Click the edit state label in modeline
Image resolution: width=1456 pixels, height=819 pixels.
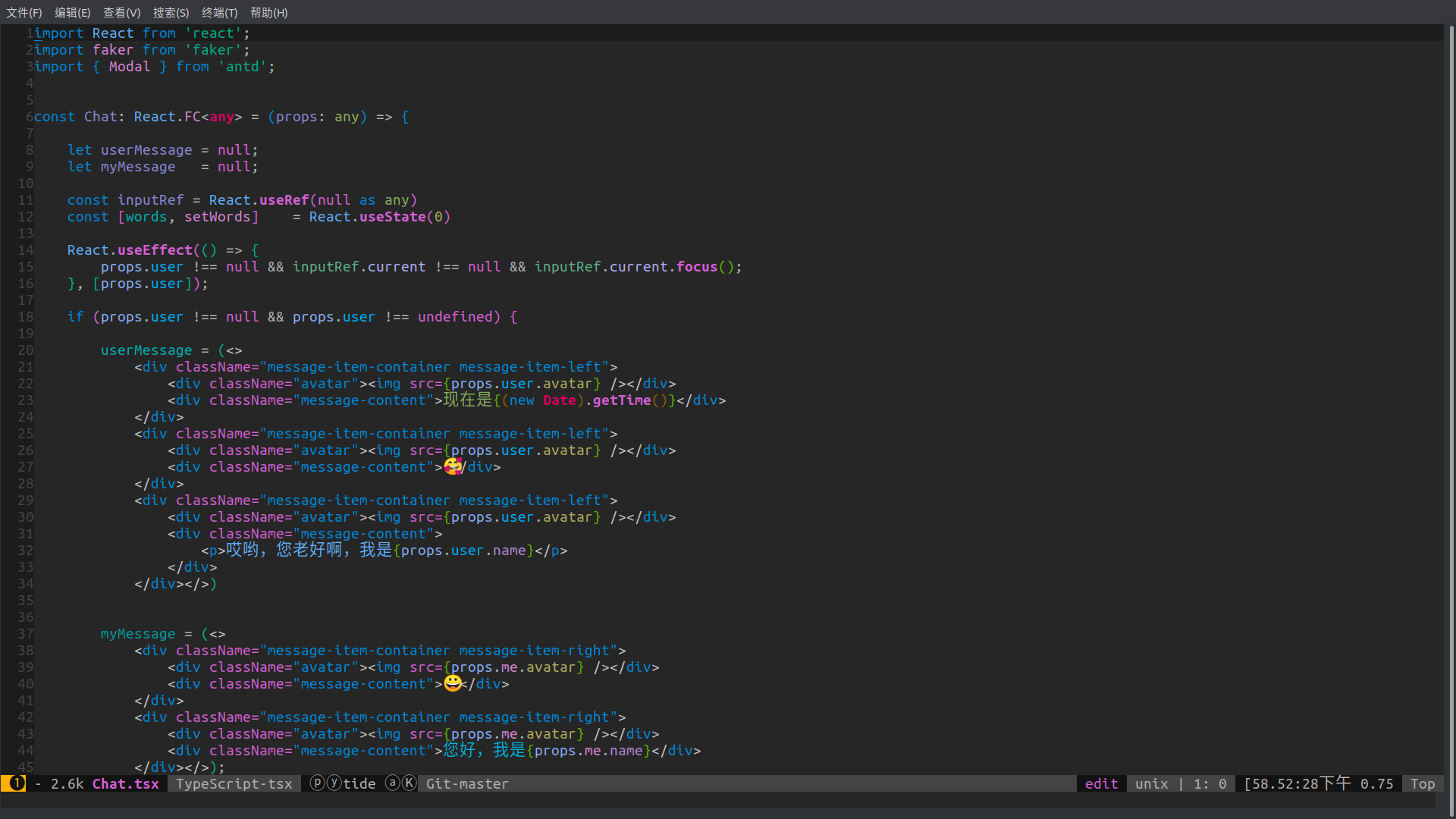[1101, 784]
